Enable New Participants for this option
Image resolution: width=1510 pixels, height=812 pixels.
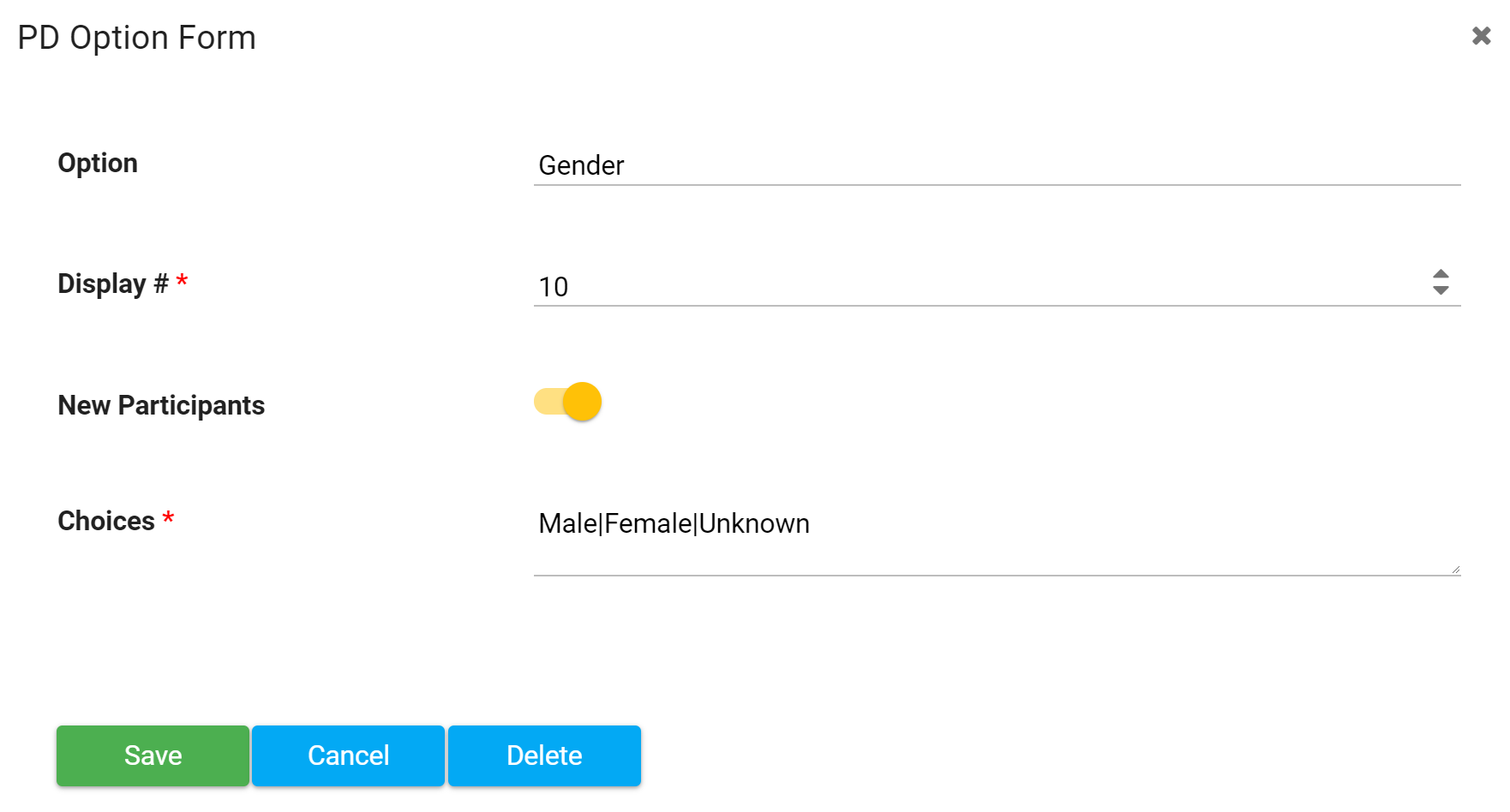(x=567, y=401)
